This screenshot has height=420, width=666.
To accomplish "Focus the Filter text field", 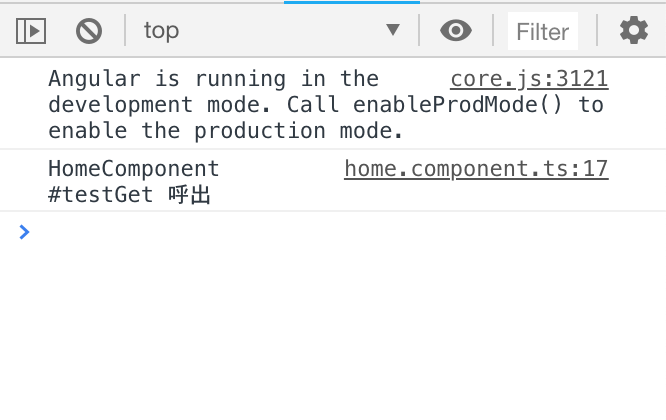I will pos(543,31).
